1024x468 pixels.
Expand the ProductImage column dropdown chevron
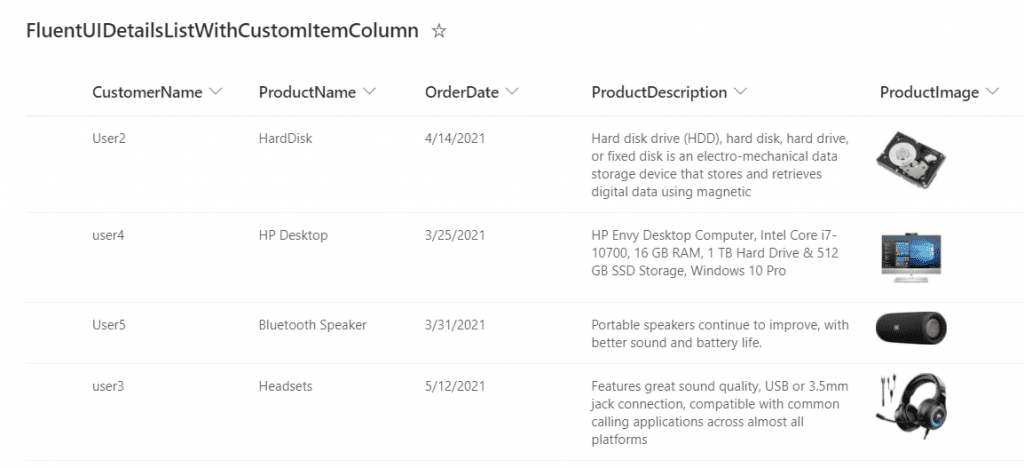click(993, 92)
